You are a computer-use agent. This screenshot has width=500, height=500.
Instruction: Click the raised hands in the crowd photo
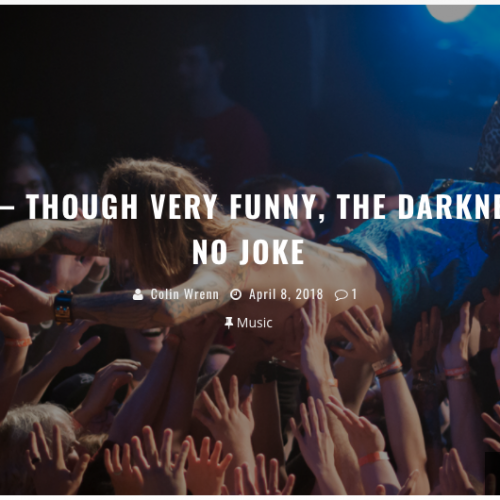pos(250,433)
